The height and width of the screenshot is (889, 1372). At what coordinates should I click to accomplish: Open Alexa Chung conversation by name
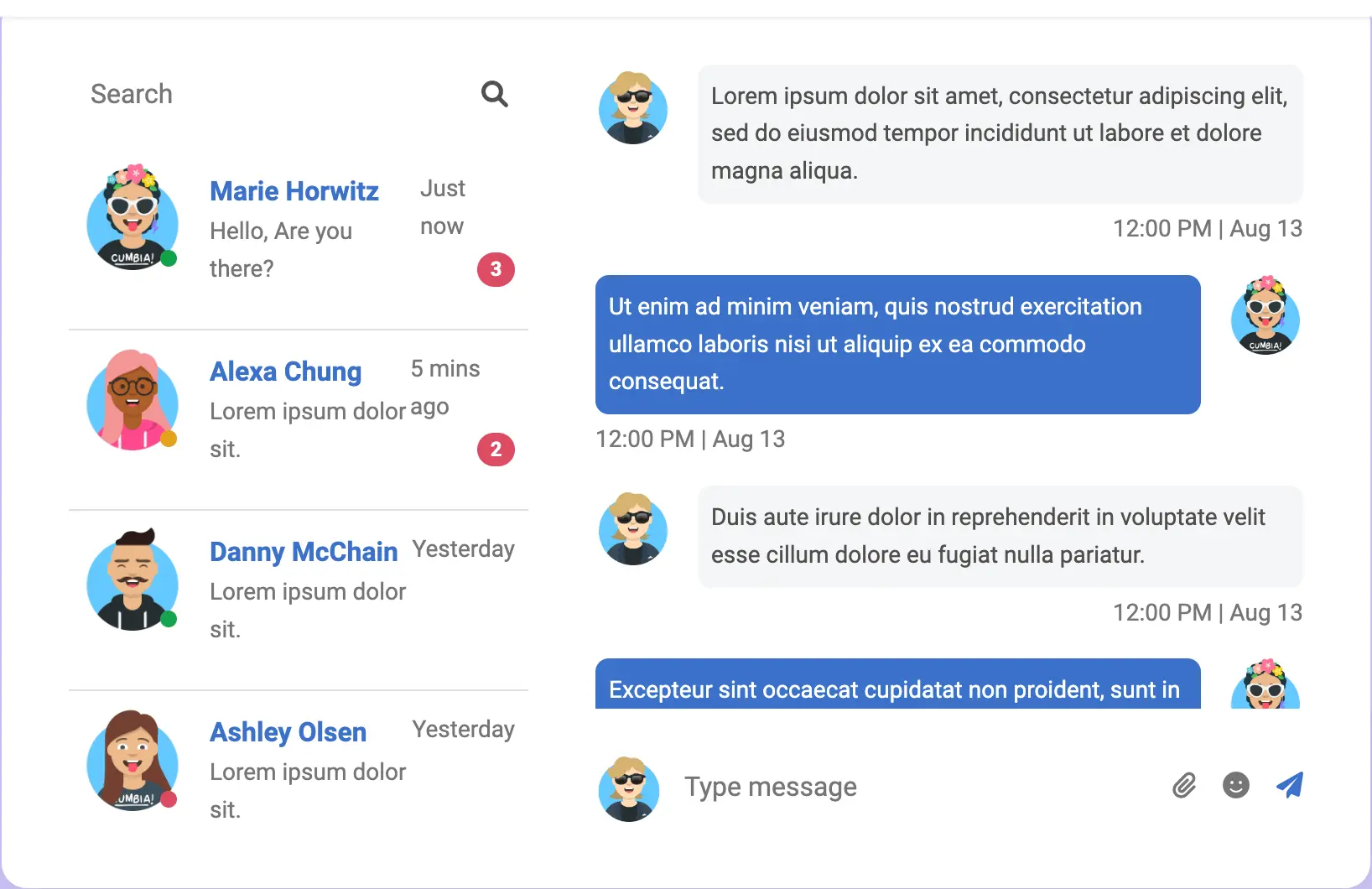click(x=286, y=372)
